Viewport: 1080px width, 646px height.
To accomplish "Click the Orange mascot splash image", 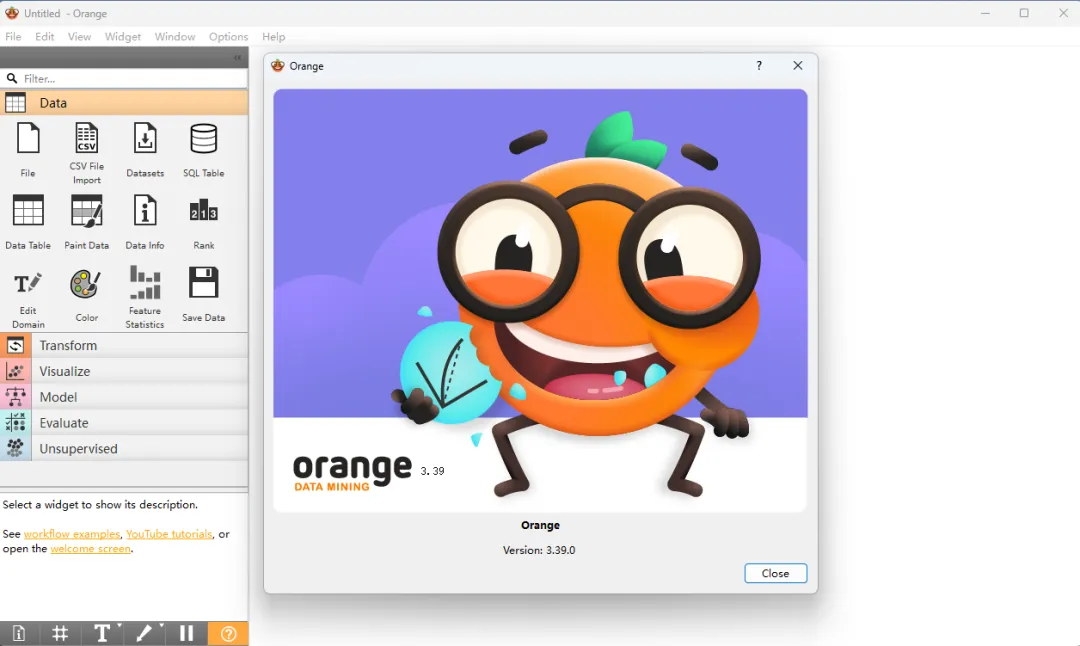I will (x=540, y=300).
